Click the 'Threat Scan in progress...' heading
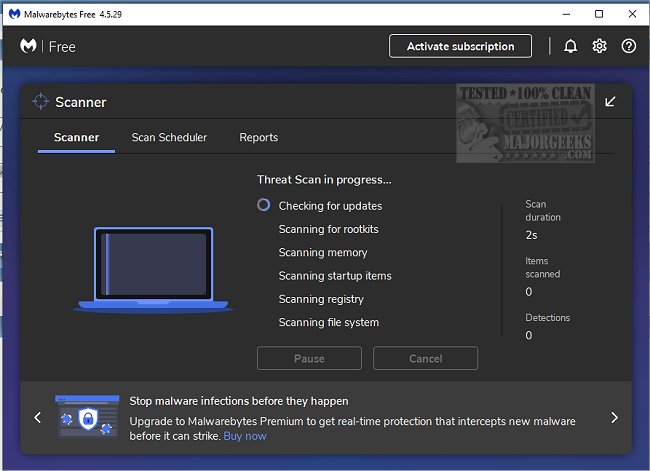The width and height of the screenshot is (650, 471). click(324, 180)
